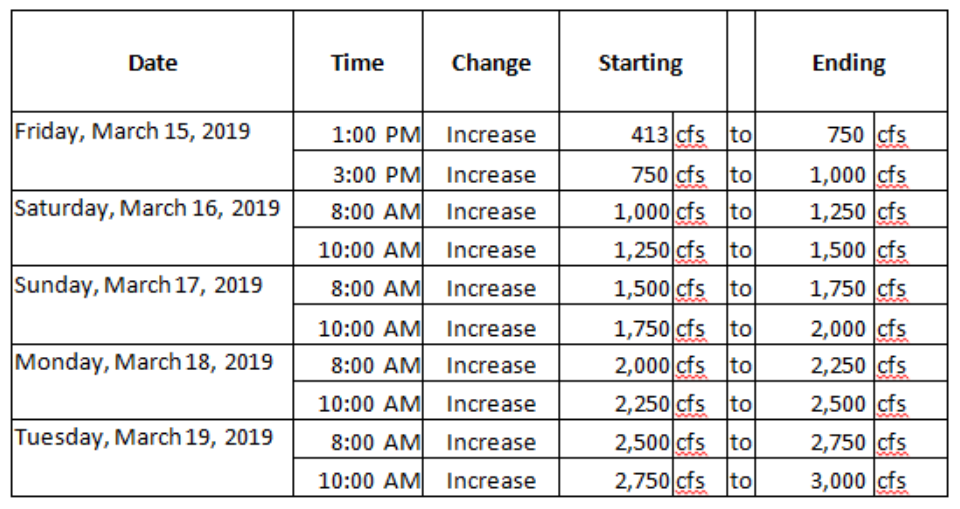Click Tuesday's 10:00 AM time cell

point(370,481)
